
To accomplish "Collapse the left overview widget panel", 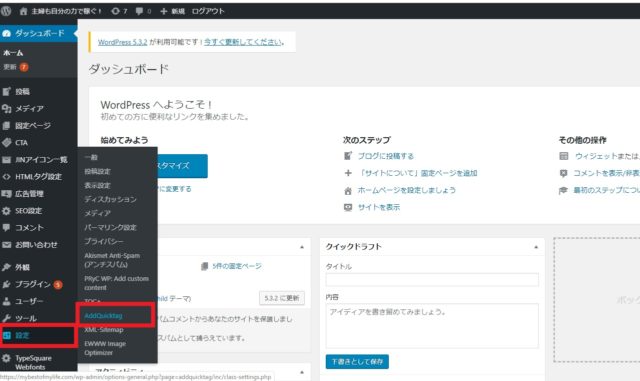I will pyautogui.click(x=302, y=247).
